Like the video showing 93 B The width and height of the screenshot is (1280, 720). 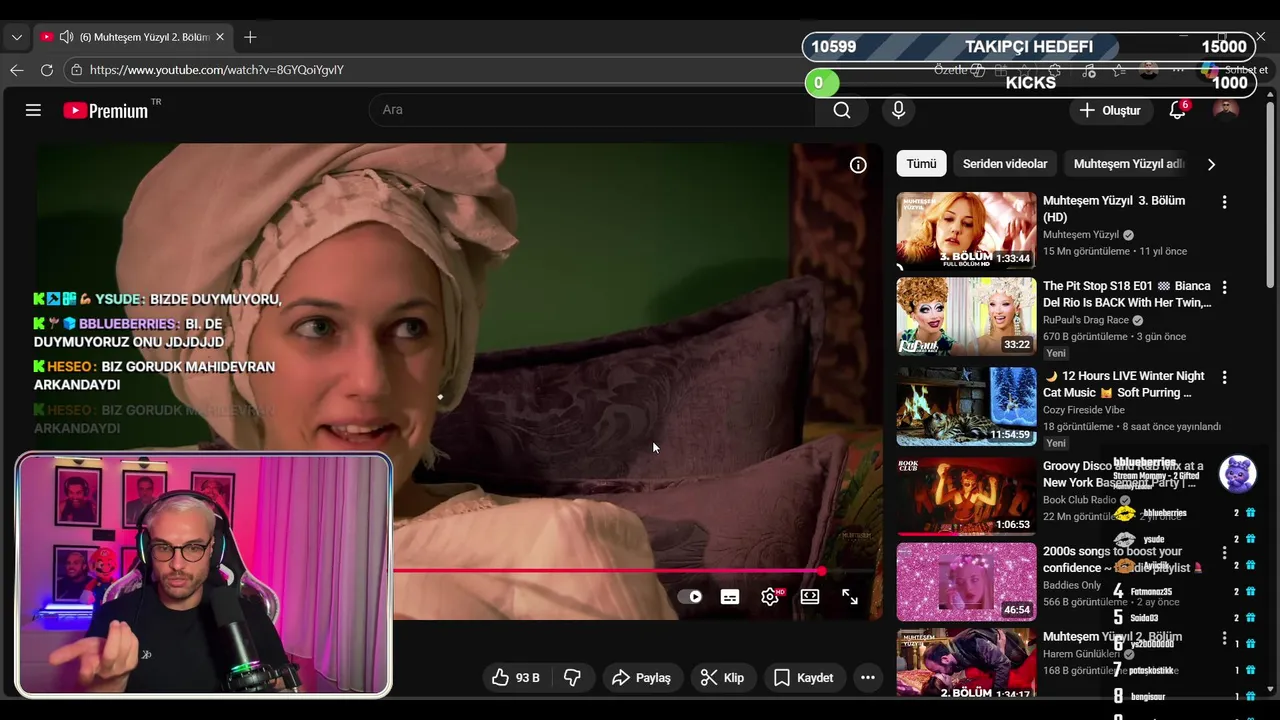[x=516, y=678]
